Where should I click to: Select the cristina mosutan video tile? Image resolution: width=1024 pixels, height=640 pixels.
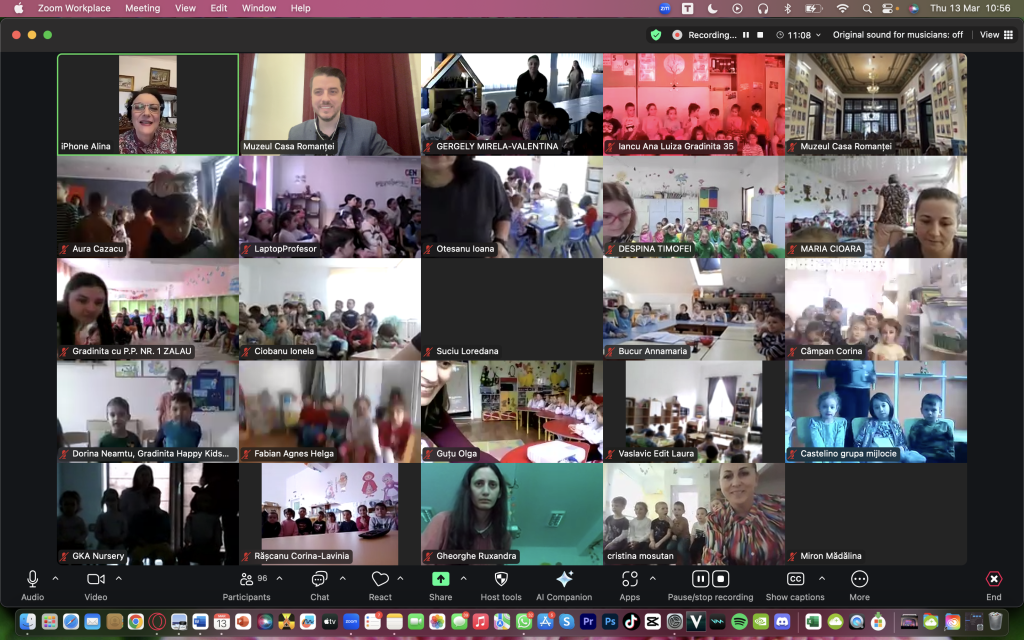pos(694,514)
